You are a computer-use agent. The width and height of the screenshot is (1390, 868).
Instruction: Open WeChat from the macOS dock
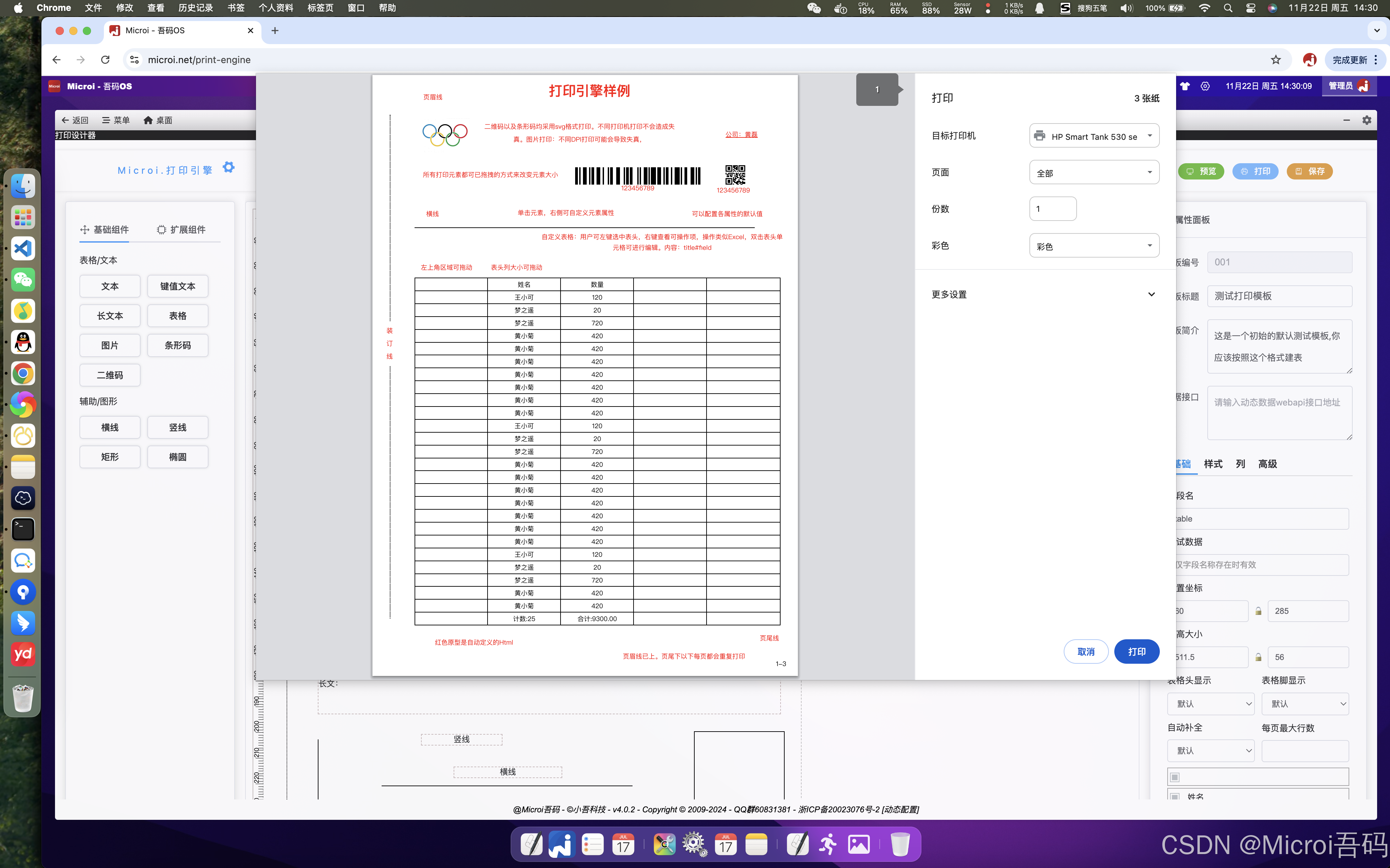[x=23, y=280]
